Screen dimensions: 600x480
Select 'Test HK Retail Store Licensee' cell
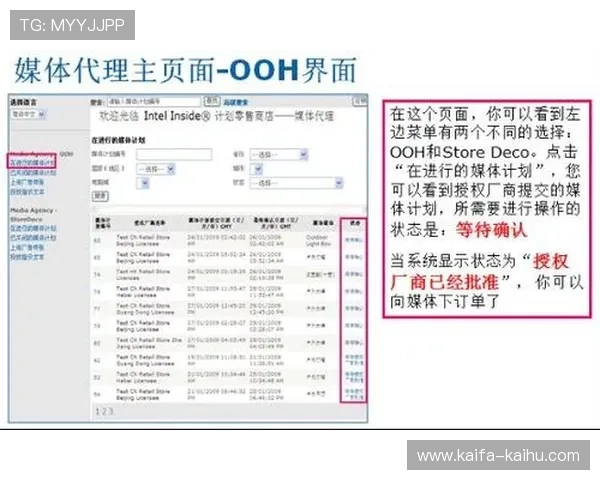pos(143,274)
